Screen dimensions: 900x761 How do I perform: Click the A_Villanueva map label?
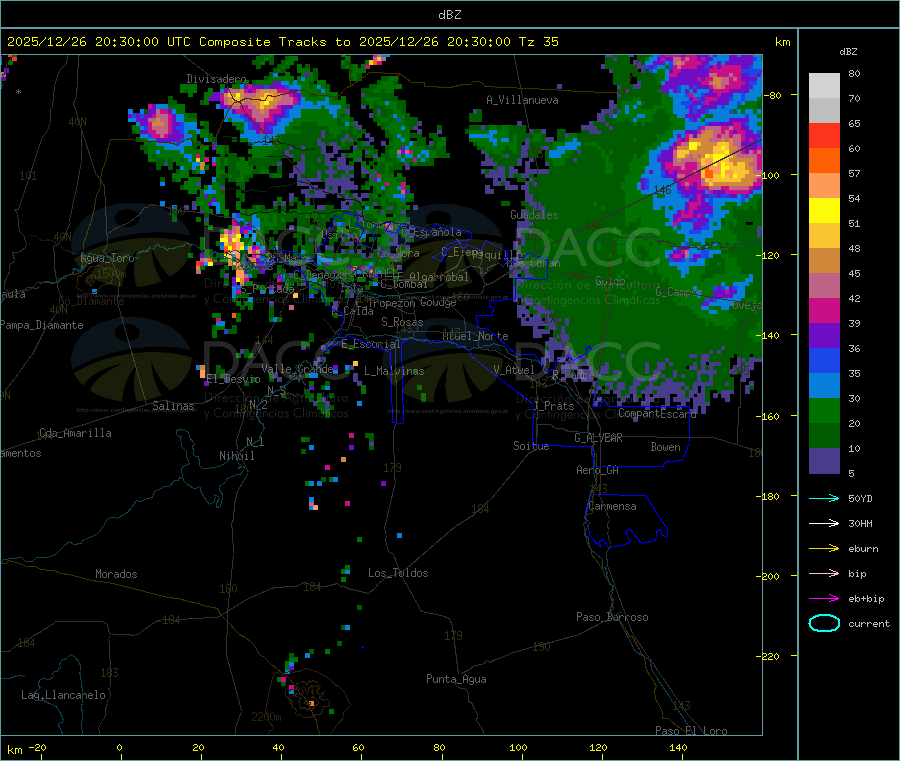522,100
